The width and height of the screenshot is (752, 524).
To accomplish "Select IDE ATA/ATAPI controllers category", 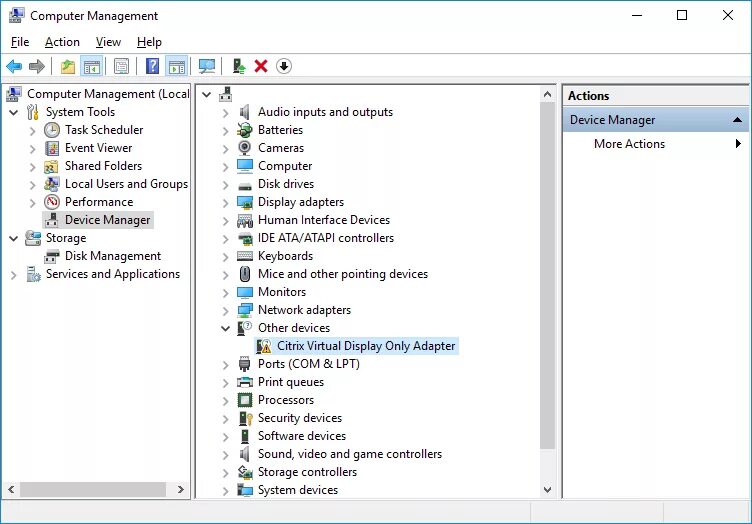I will (x=326, y=238).
